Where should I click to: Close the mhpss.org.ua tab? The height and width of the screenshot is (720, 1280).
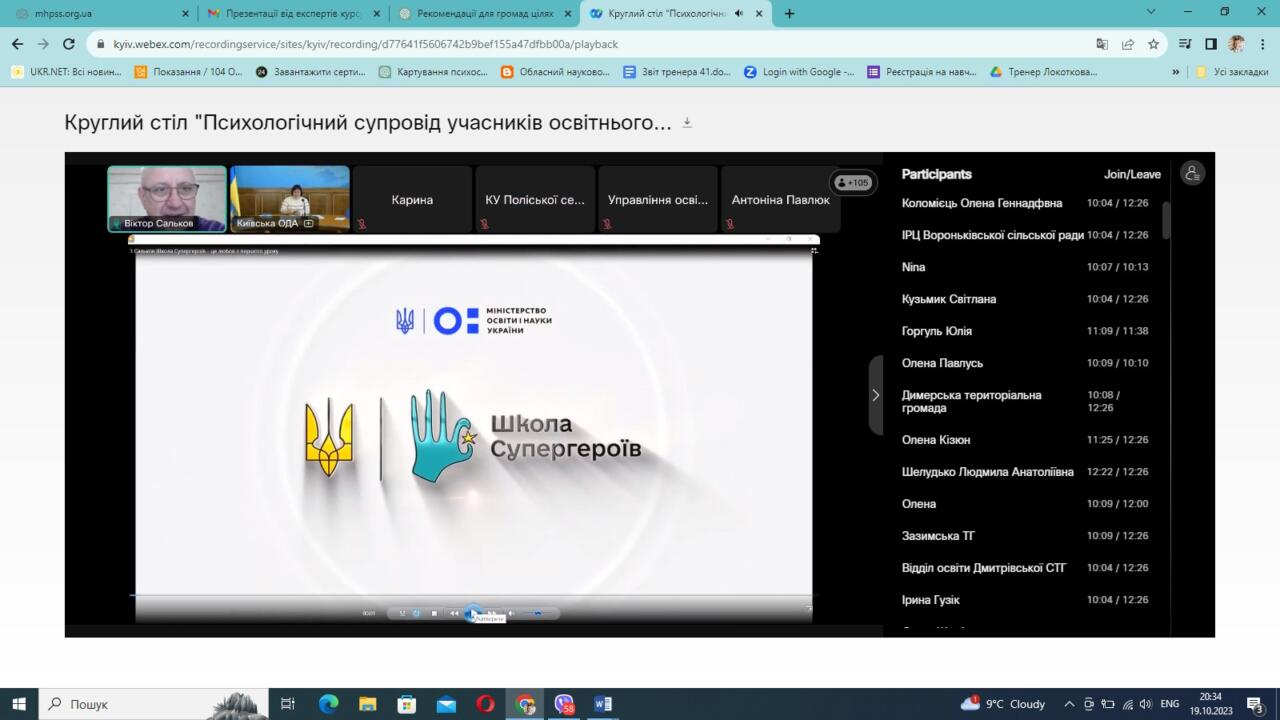click(x=185, y=14)
